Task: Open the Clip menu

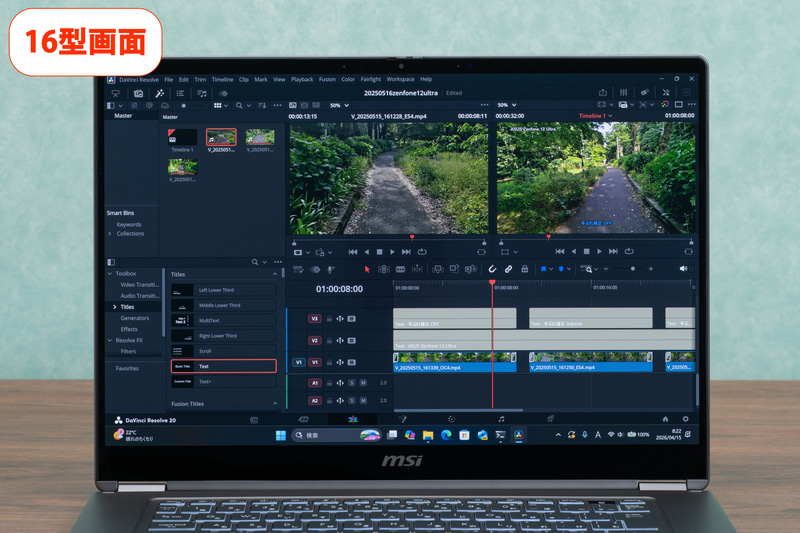Action: (244, 80)
